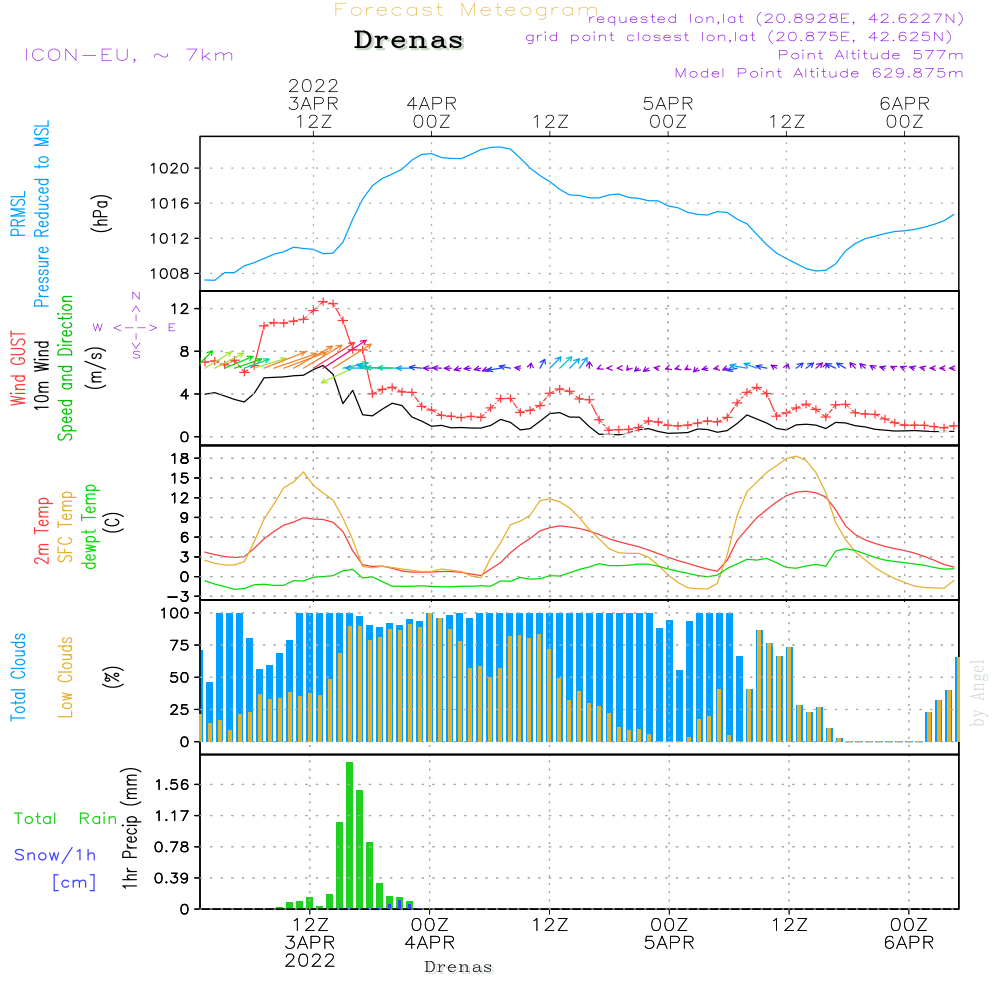Click the green 'Speed and Direction' label
Image resolution: width=1000 pixels, height=1000 pixels.
tap(65, 368)
